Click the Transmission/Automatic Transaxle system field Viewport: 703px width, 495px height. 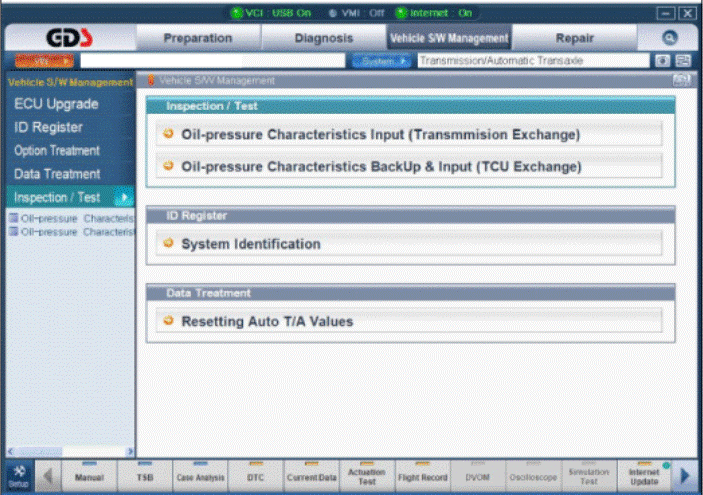coord(533,61)
